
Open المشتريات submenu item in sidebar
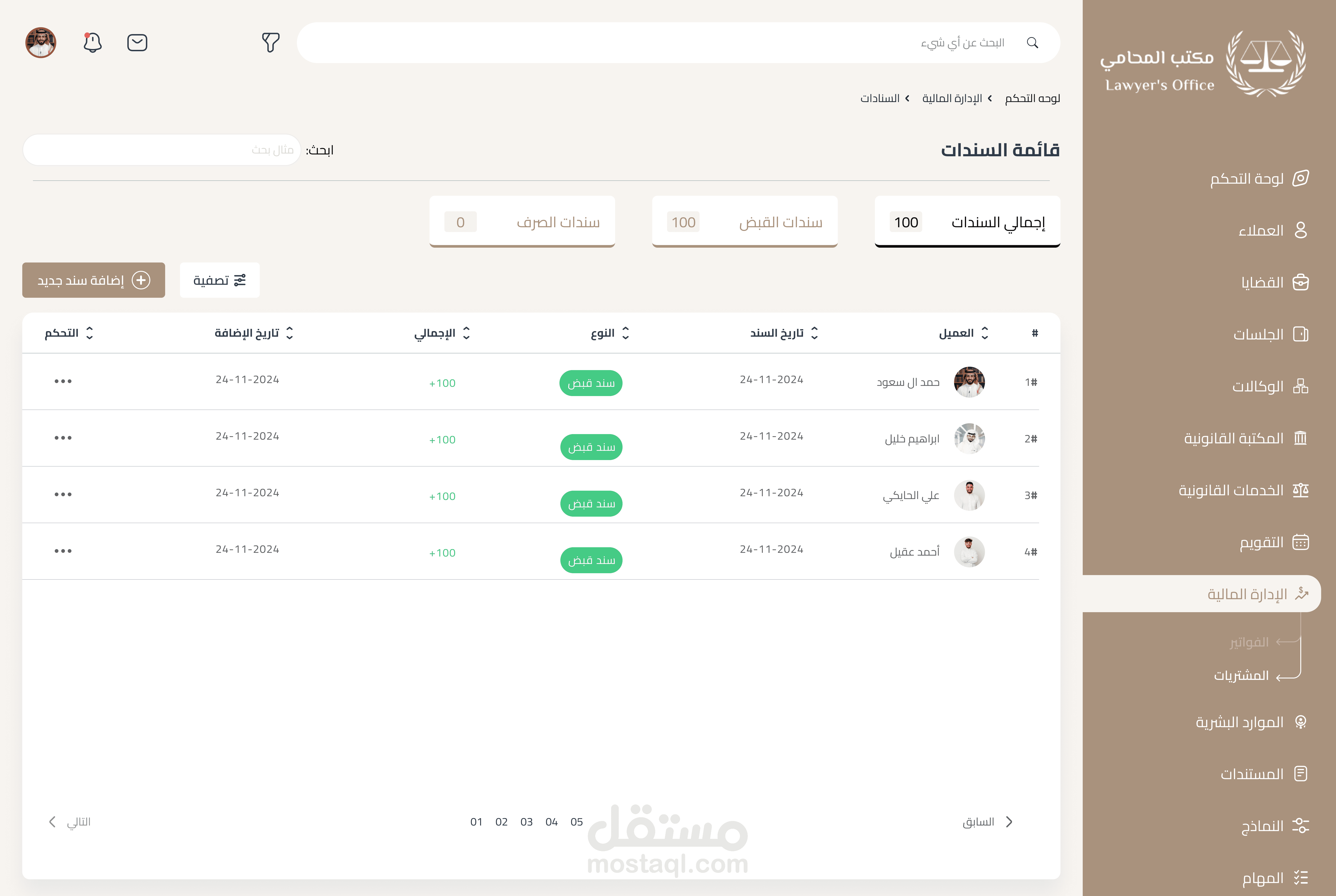1241,675
